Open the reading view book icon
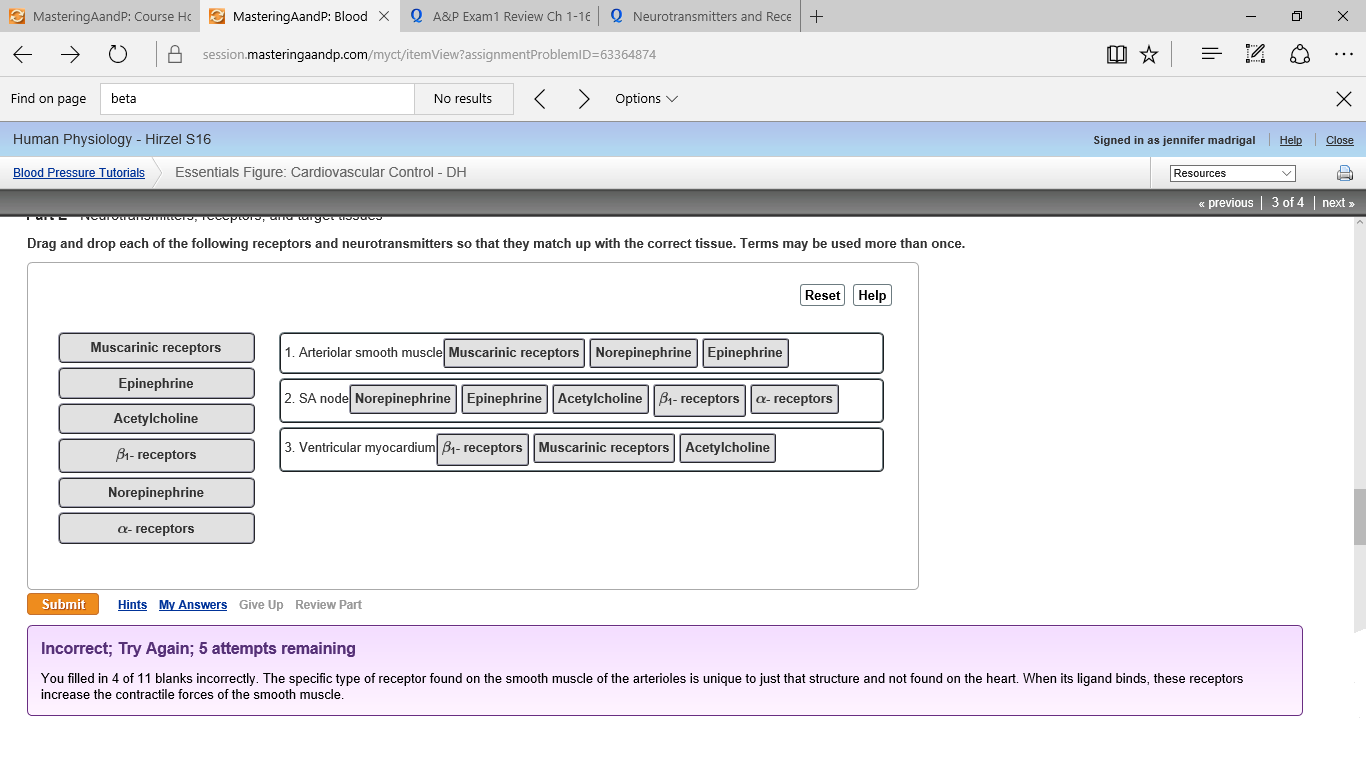 coord(1117,55)
